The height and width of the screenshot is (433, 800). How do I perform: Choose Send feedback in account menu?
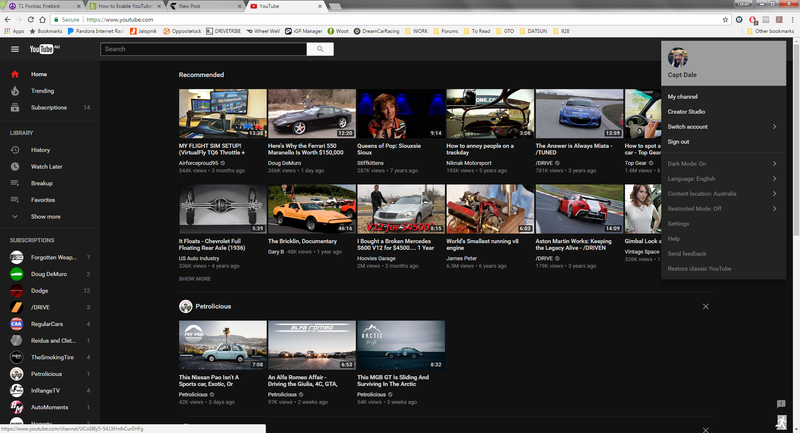point(723,254)
